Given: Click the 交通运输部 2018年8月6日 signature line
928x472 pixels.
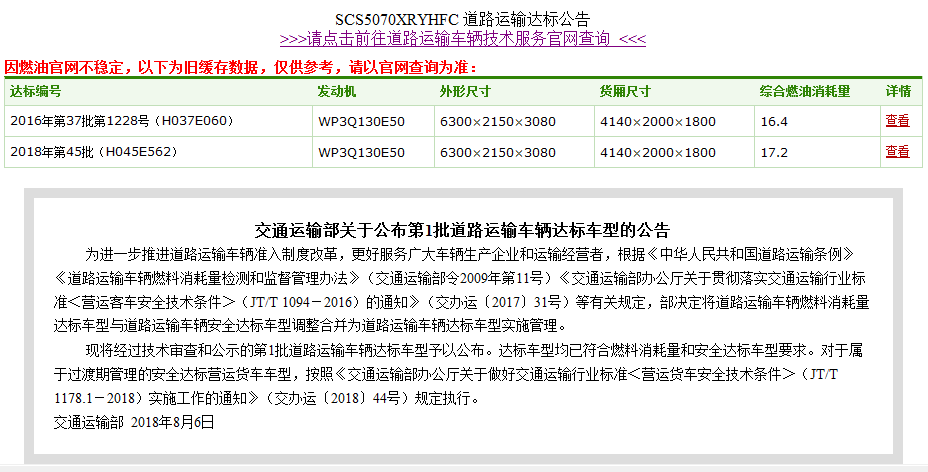Looking at the screenshot, I should (x=134, y=422).
